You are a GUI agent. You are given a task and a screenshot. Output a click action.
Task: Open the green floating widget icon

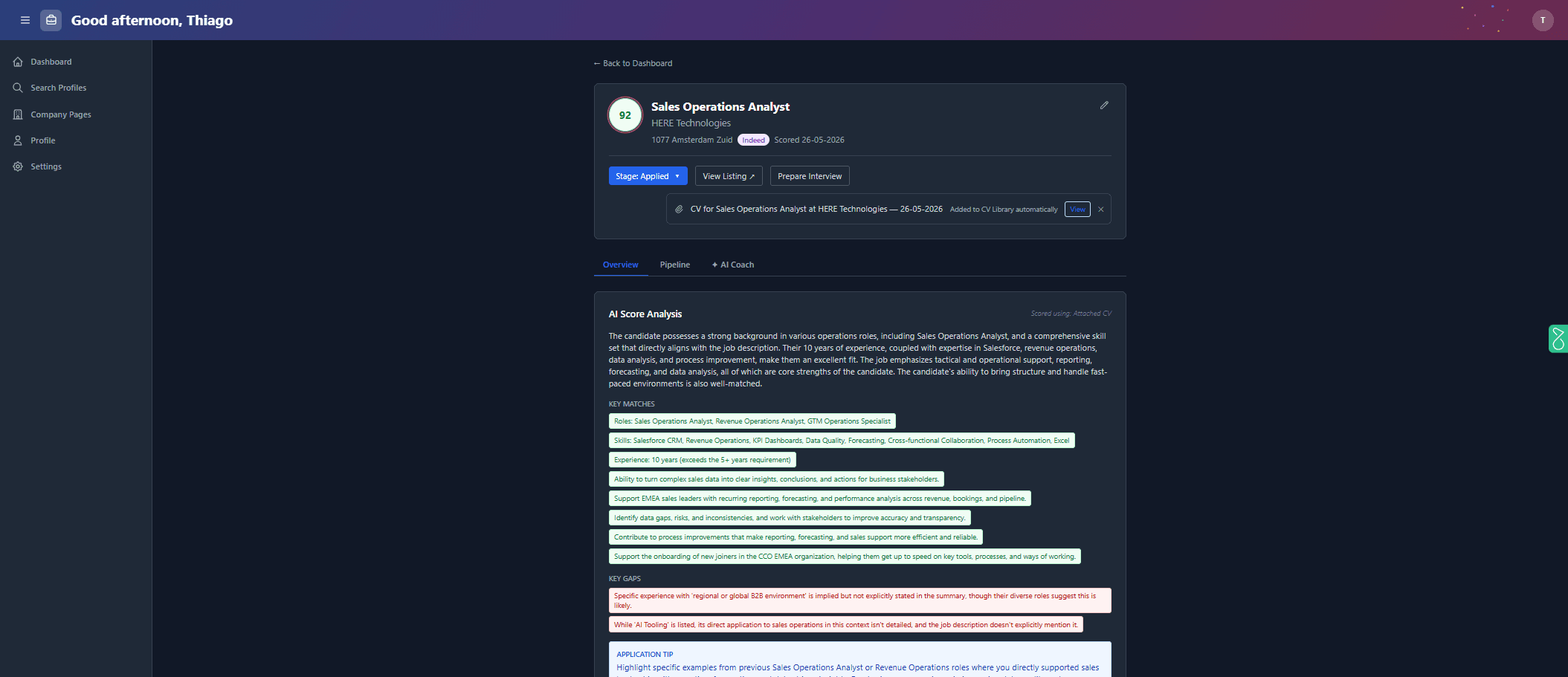pyautogui.click(x=1558, y=339)
